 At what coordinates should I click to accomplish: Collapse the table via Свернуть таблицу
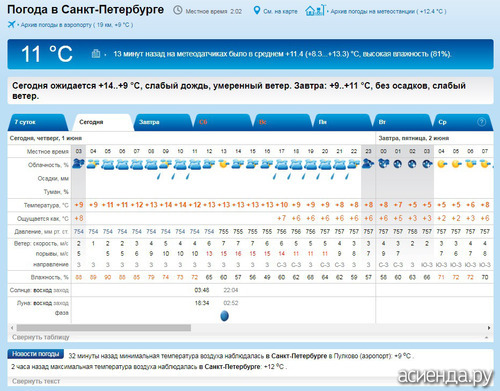(41, 337)
